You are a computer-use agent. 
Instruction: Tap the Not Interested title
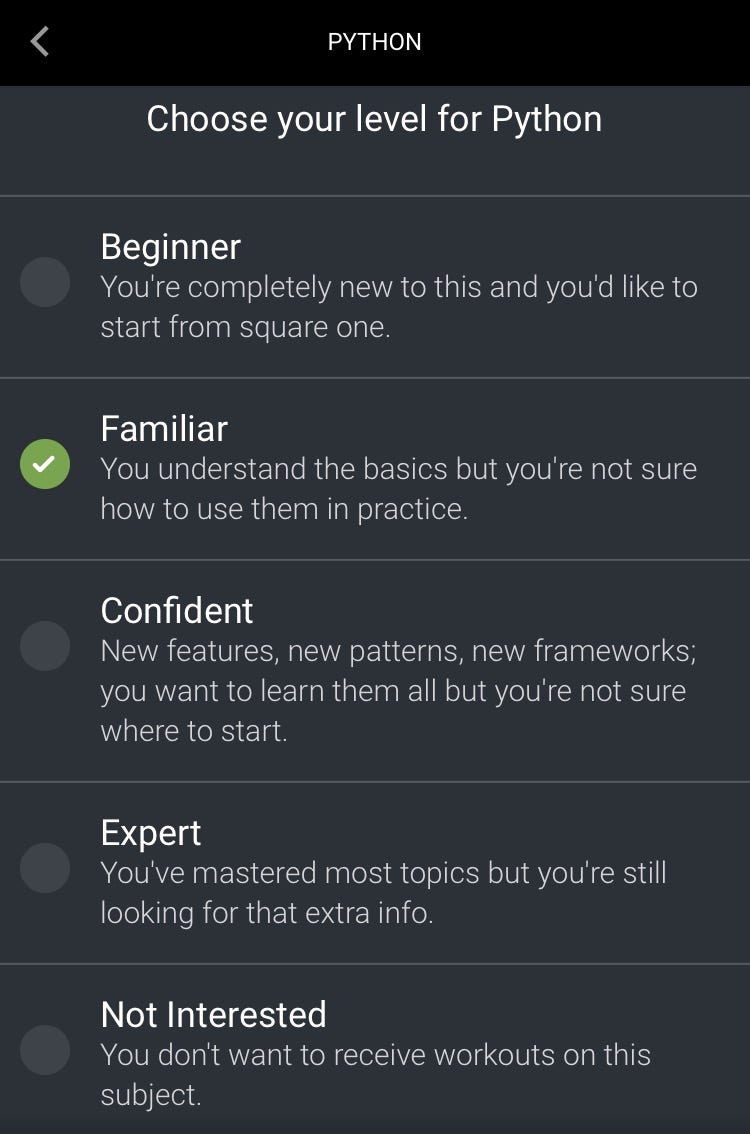click(x=213, y=1014)
